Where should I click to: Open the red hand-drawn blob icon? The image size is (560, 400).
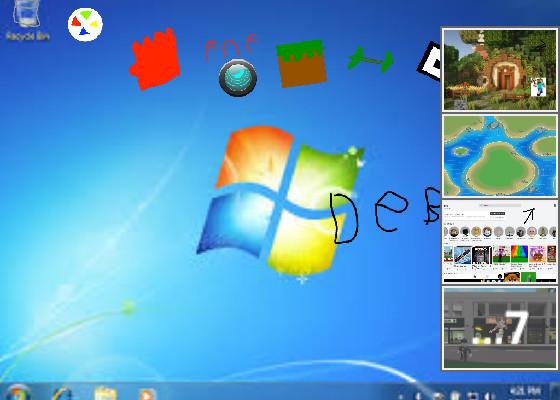coord(155,59)
